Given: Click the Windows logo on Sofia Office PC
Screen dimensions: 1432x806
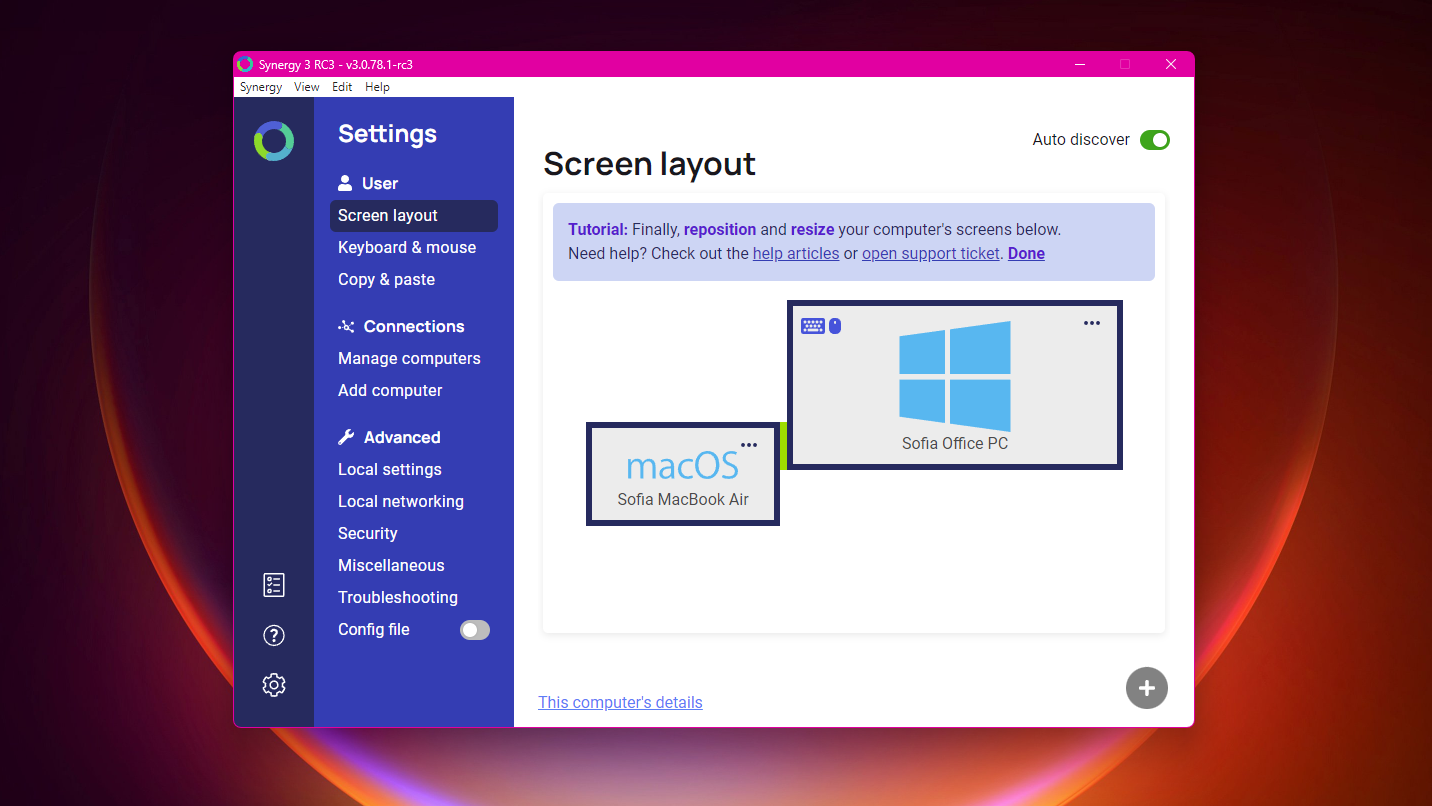Looking at the screenshot, I should (x=955, y=376).
